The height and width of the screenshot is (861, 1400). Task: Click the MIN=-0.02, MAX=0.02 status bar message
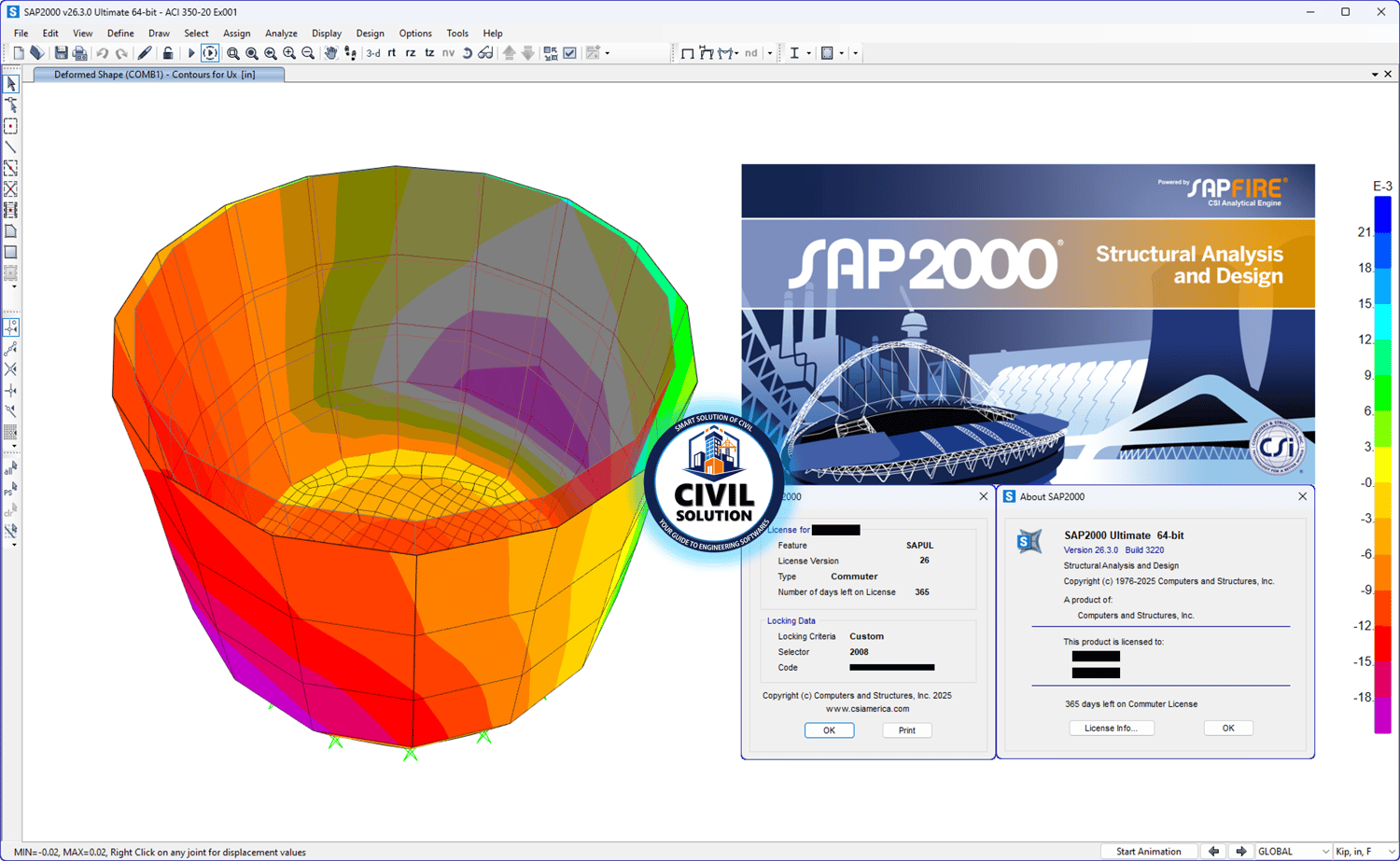pyautogui.click(x=160, y=852)
